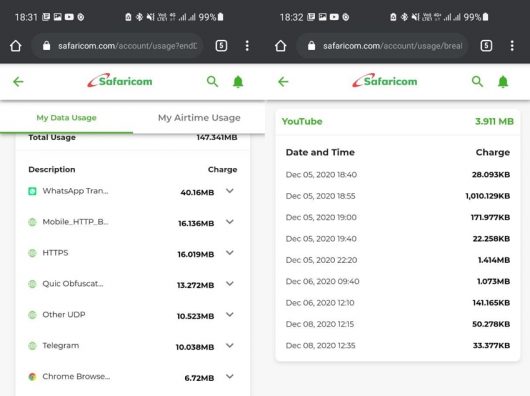Tap the Chrome Browse... row icon
Screen dimensions: 530x396
click(x=32, y=377)
